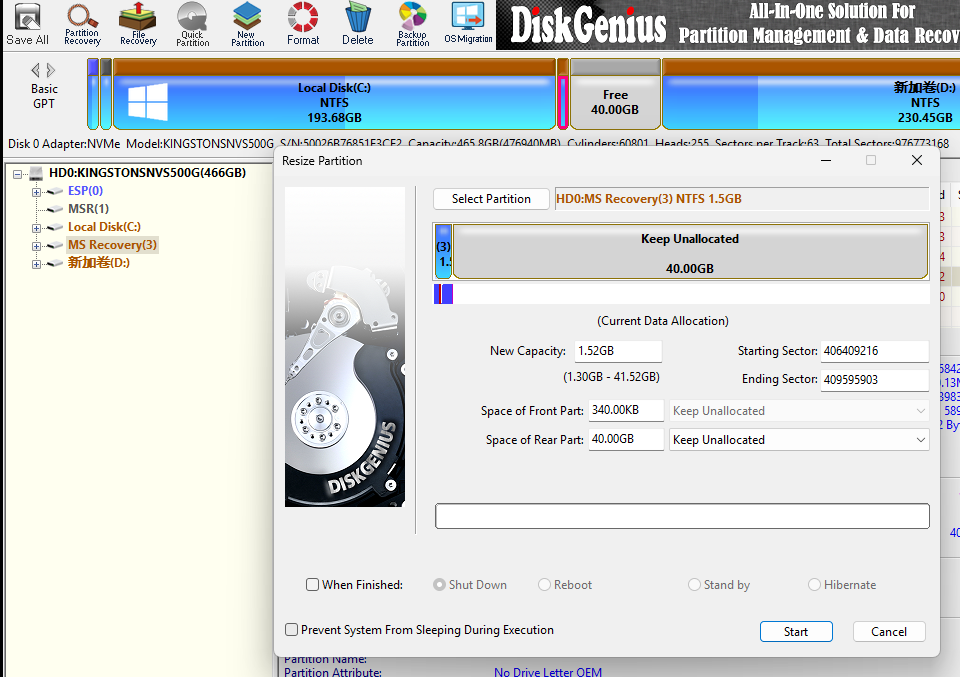Expand the Local Disk(C:) tree node
960x677 pixels.
coord(36,228)
